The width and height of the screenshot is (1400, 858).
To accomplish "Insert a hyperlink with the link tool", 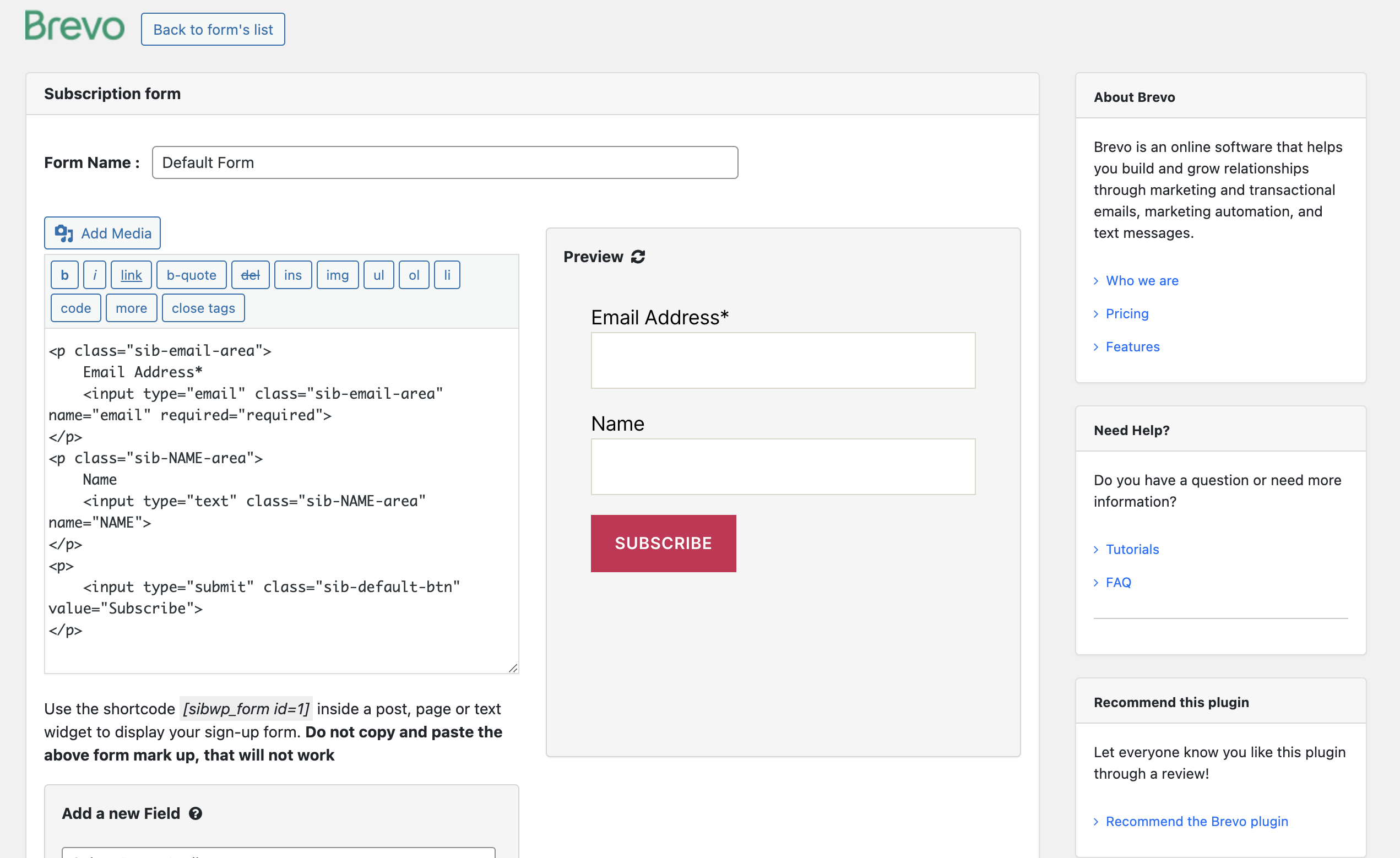I will 131,274.
